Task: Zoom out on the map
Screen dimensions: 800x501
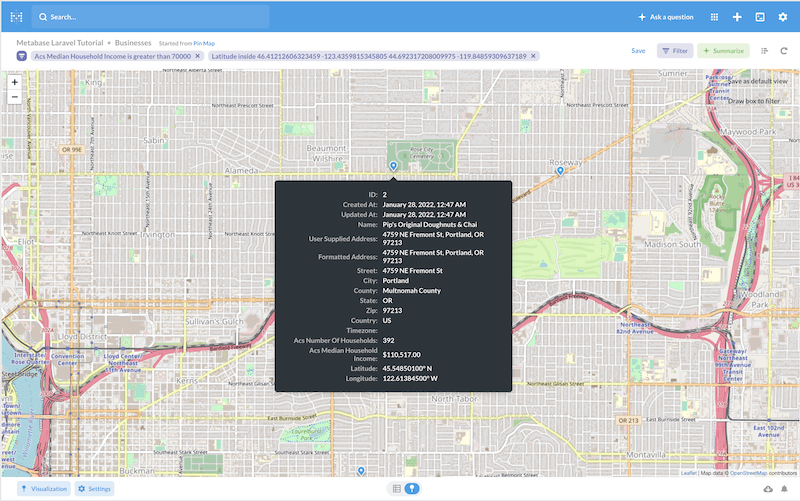Action: (x=14, y=96)
